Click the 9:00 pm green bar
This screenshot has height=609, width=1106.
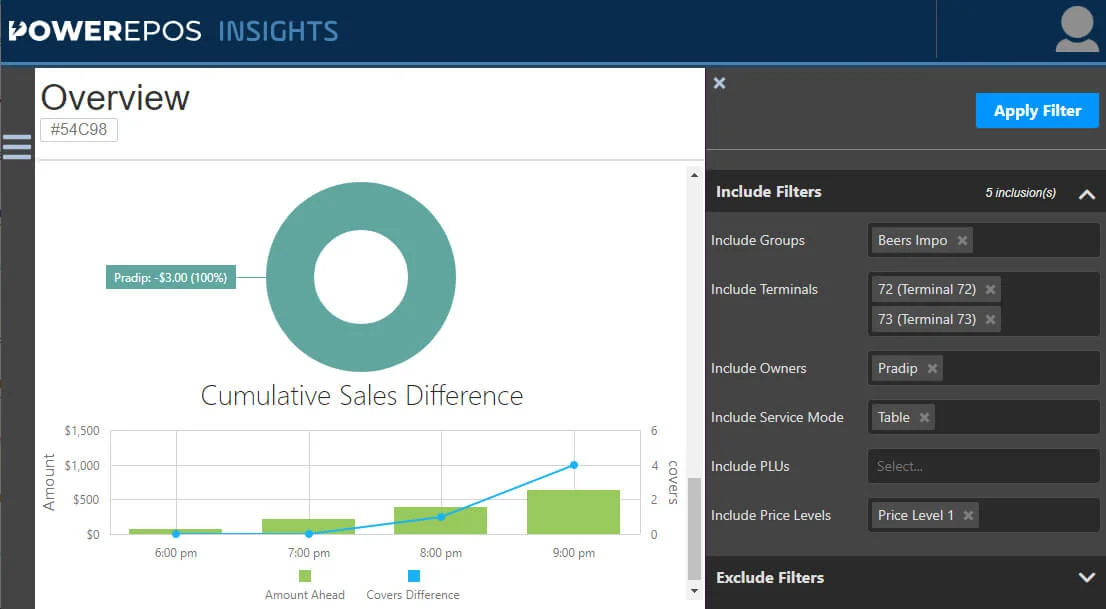click(x=573, y=512)
